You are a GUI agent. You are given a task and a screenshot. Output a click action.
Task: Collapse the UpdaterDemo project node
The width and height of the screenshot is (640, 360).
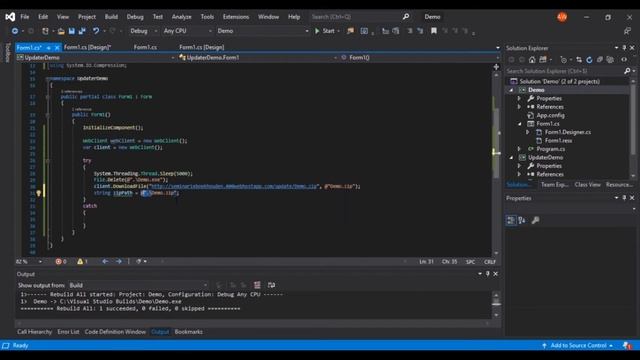tap(511, 158)
